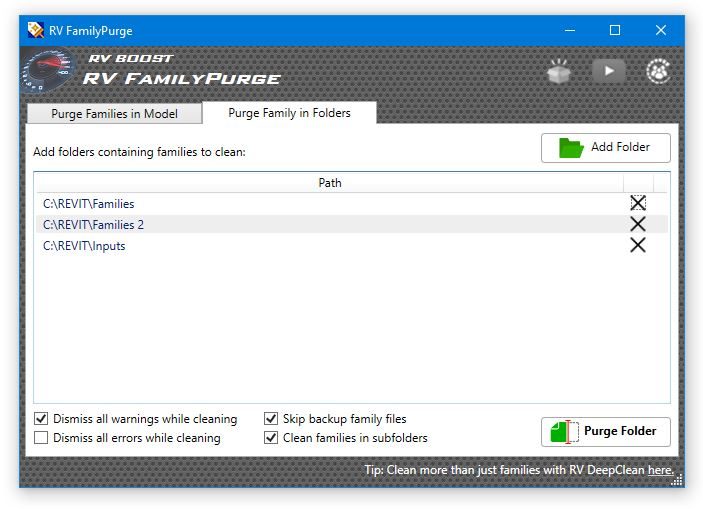Remove the C:\REVIT\Families folder entry
703x509 pixels.
(x=638, y=203)
